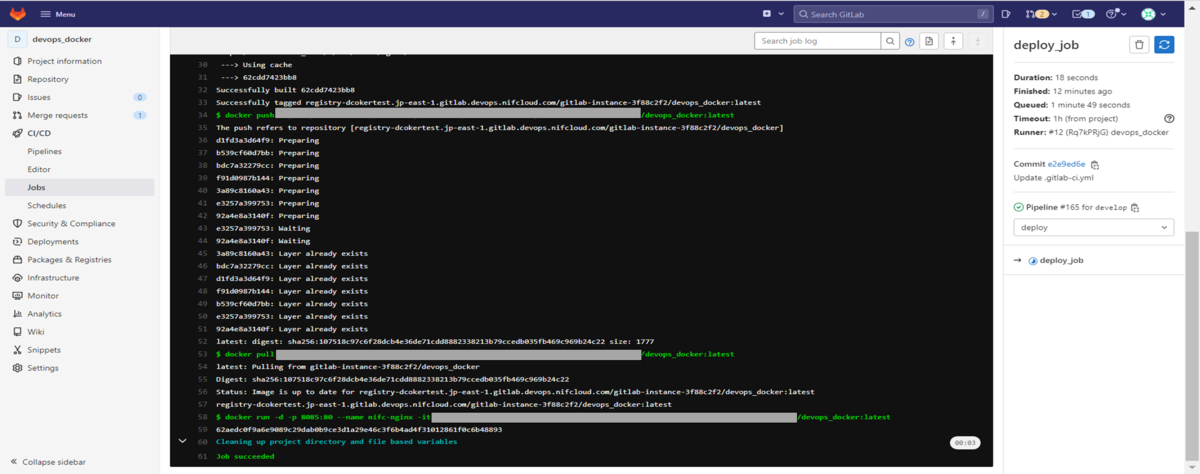Open the job log search help icon
The width and height of the screenshot is (1200, 474).
coord(909,42)
